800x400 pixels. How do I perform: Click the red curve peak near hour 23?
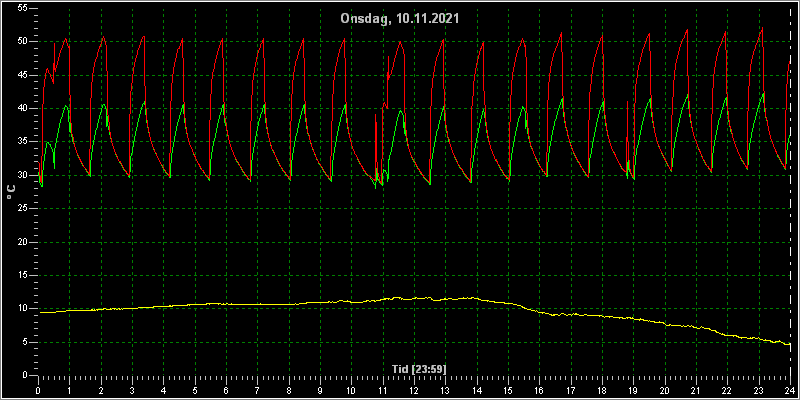(762, 28)
